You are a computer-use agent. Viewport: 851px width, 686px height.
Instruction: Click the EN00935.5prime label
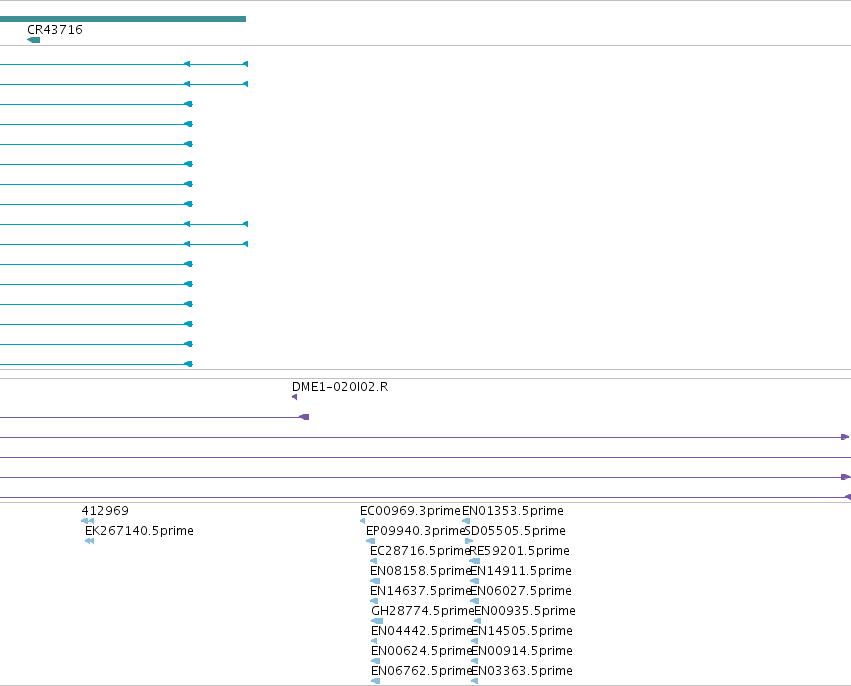(x=525, y=611)
